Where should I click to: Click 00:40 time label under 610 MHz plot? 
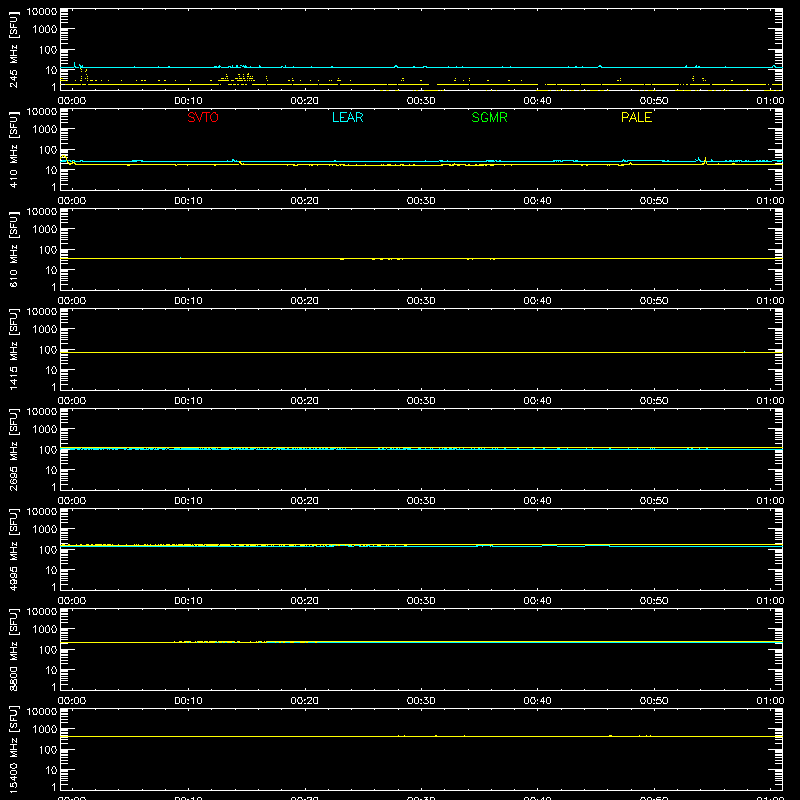[537, 301]
